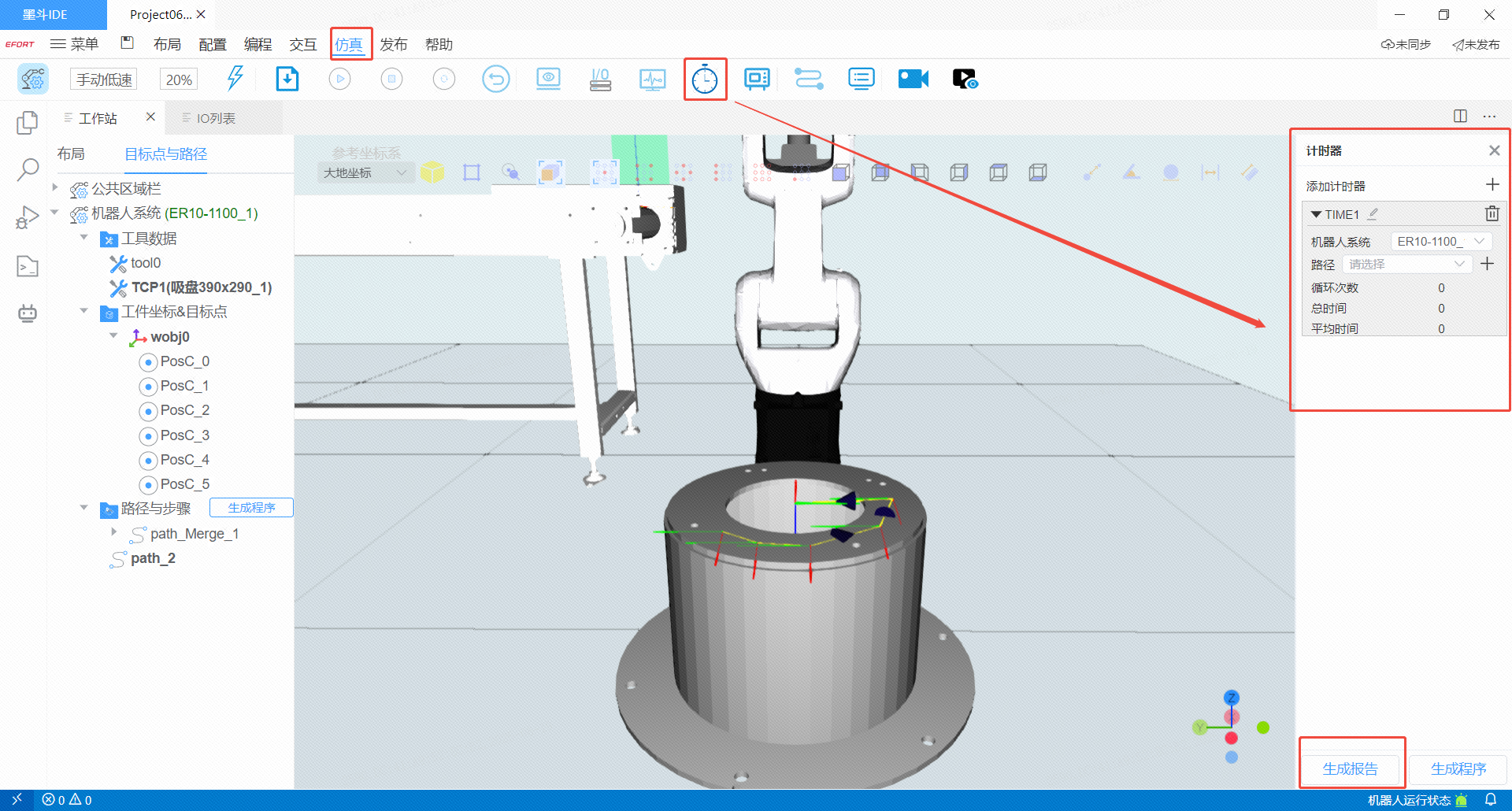1512x811 pixels.
Task: Delete TIME1 timer with trash icon
Action: tap(1492, 213)
